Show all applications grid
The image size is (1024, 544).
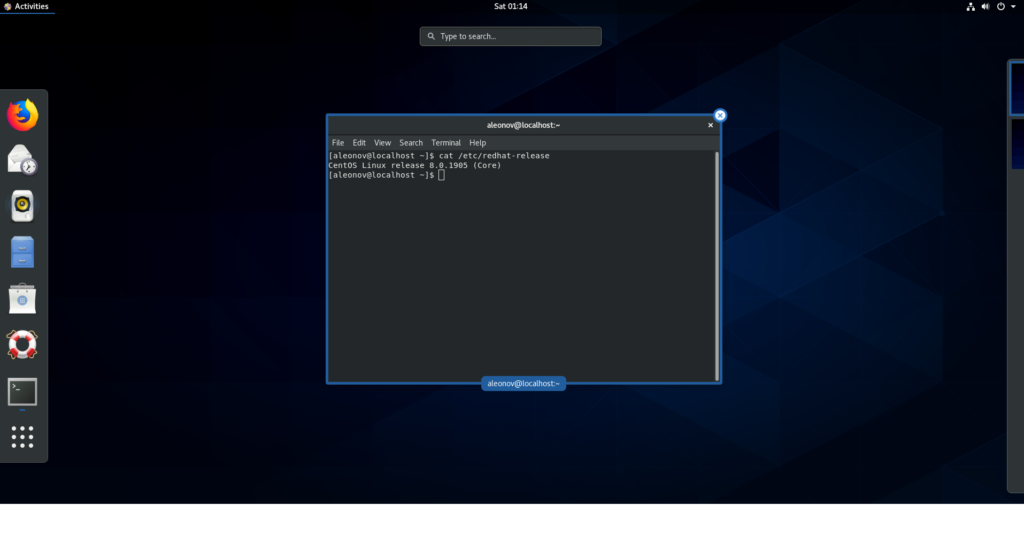(22, 437)
